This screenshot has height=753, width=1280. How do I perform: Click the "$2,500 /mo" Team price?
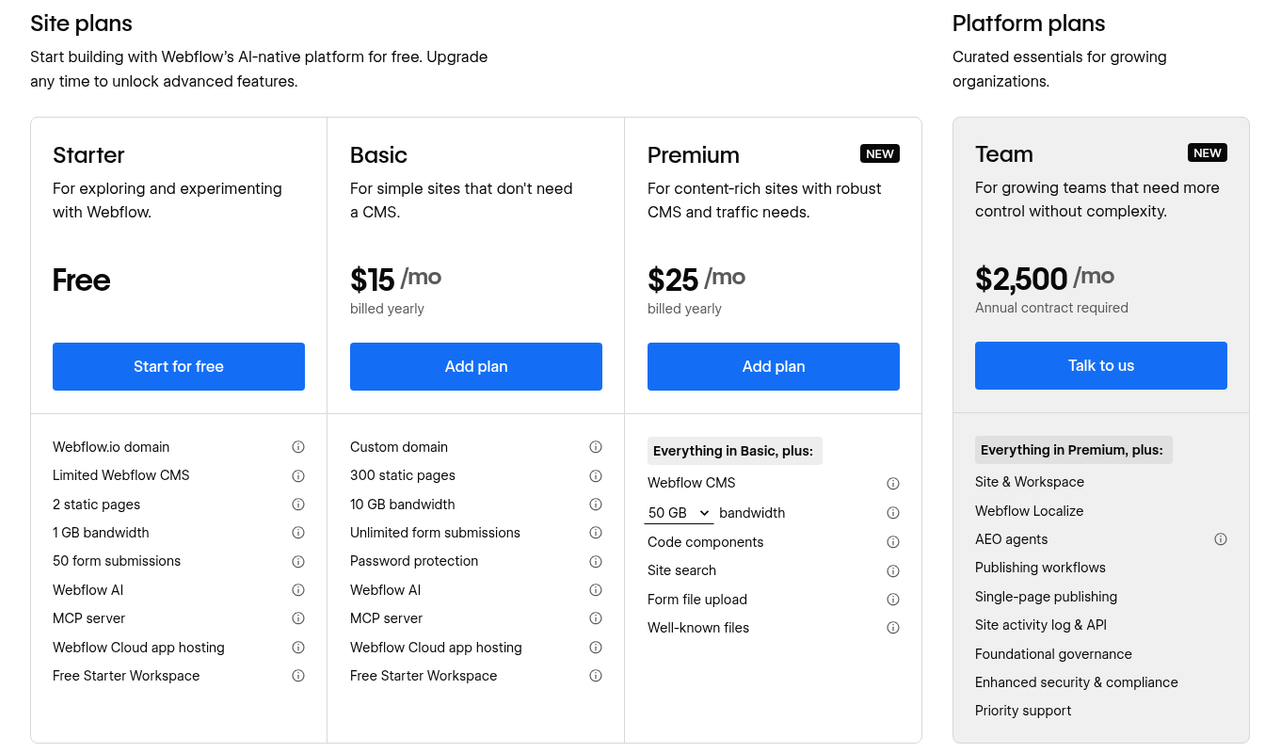coord(1045,278)
